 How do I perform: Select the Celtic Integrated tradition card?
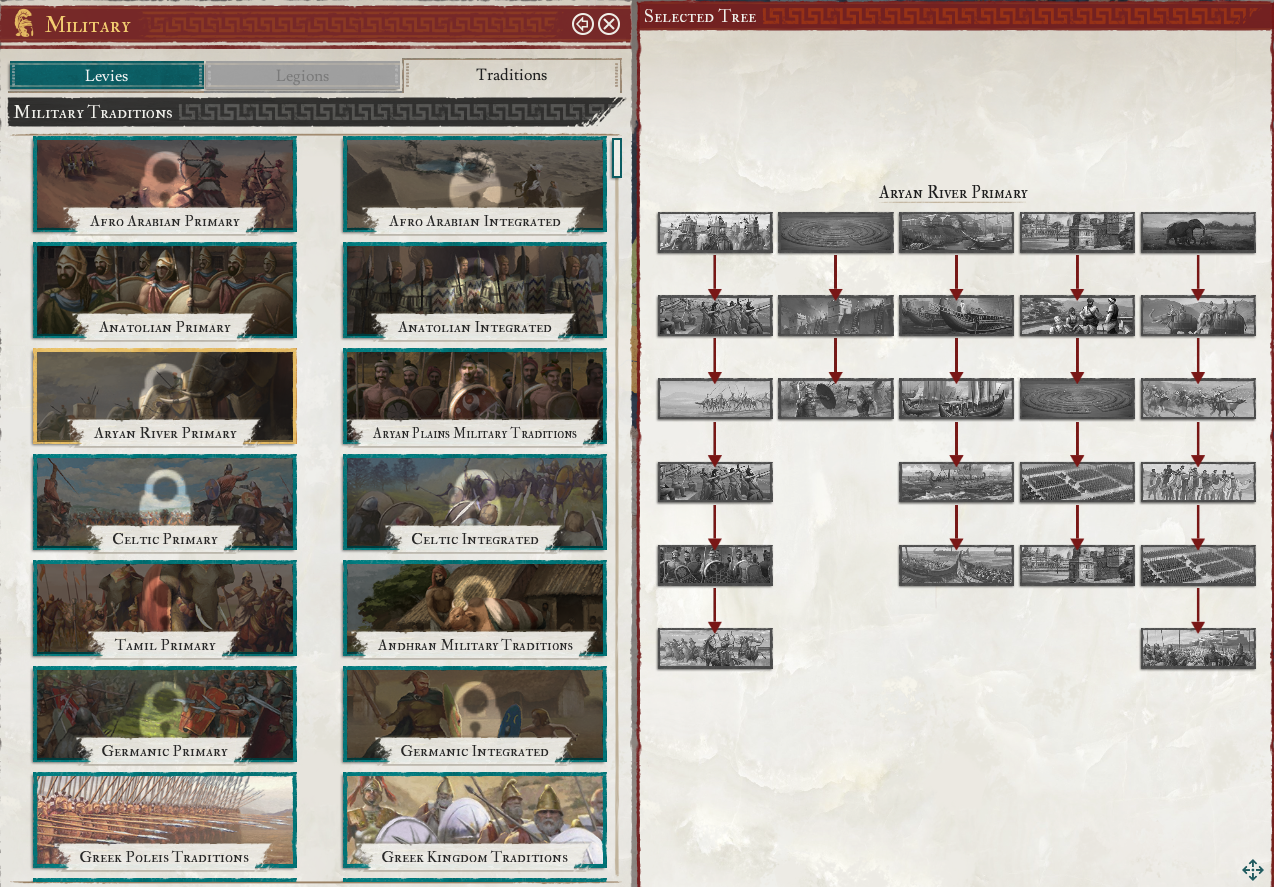(475, 503)
